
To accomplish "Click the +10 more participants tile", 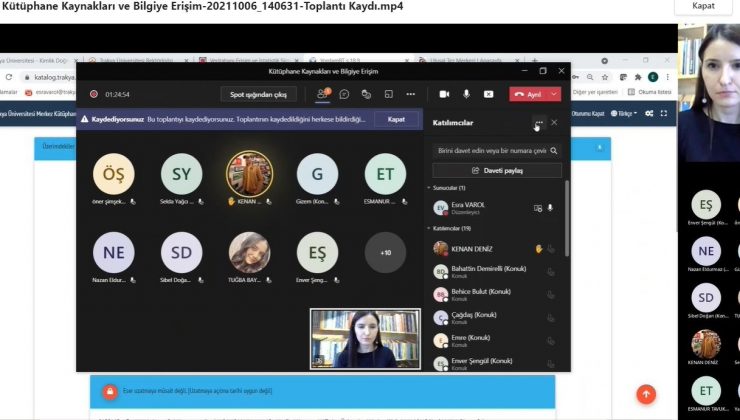I will [x=385, y=252].
